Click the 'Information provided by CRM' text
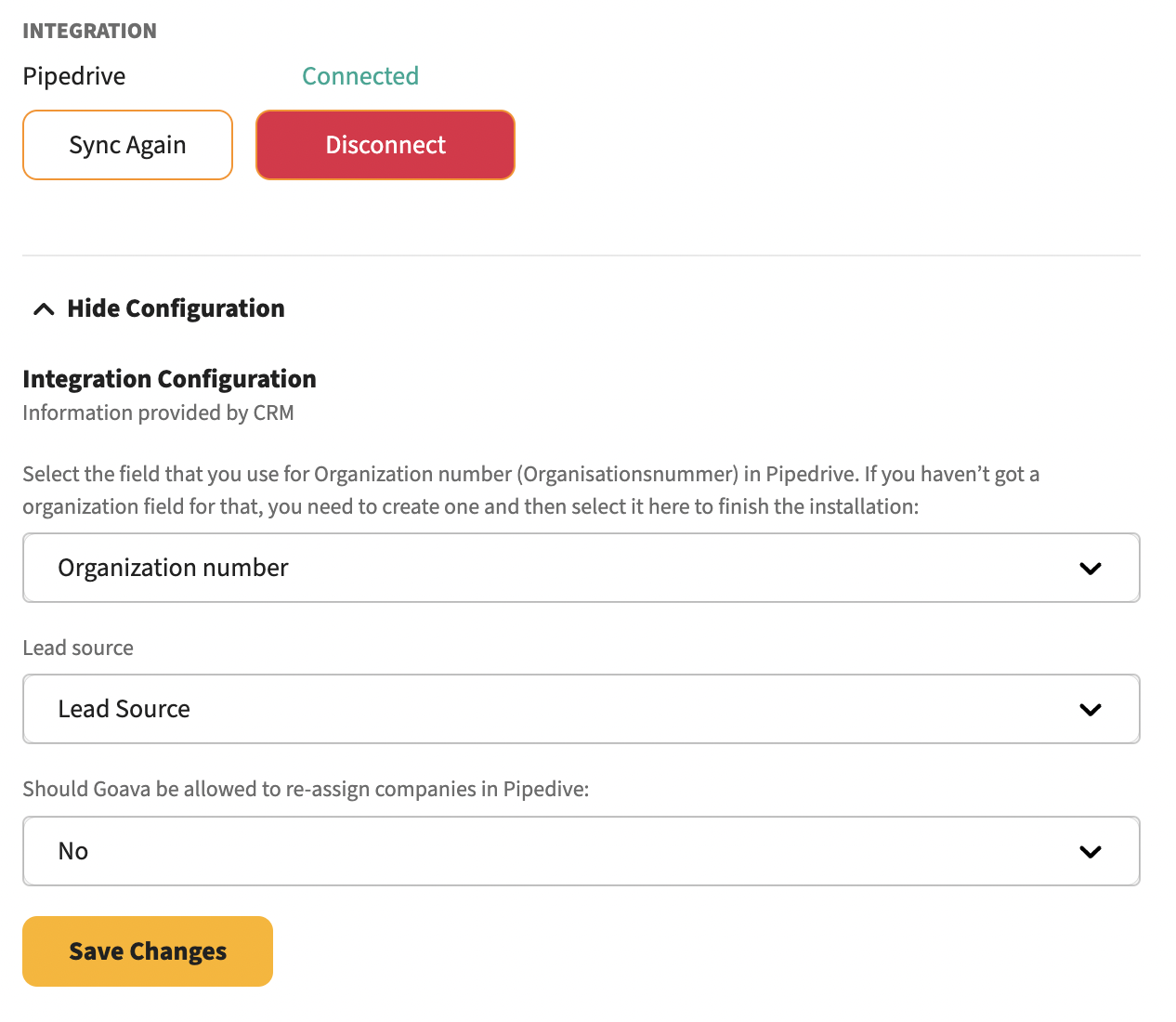The image size is (1176, 1022). coord(158,413)
